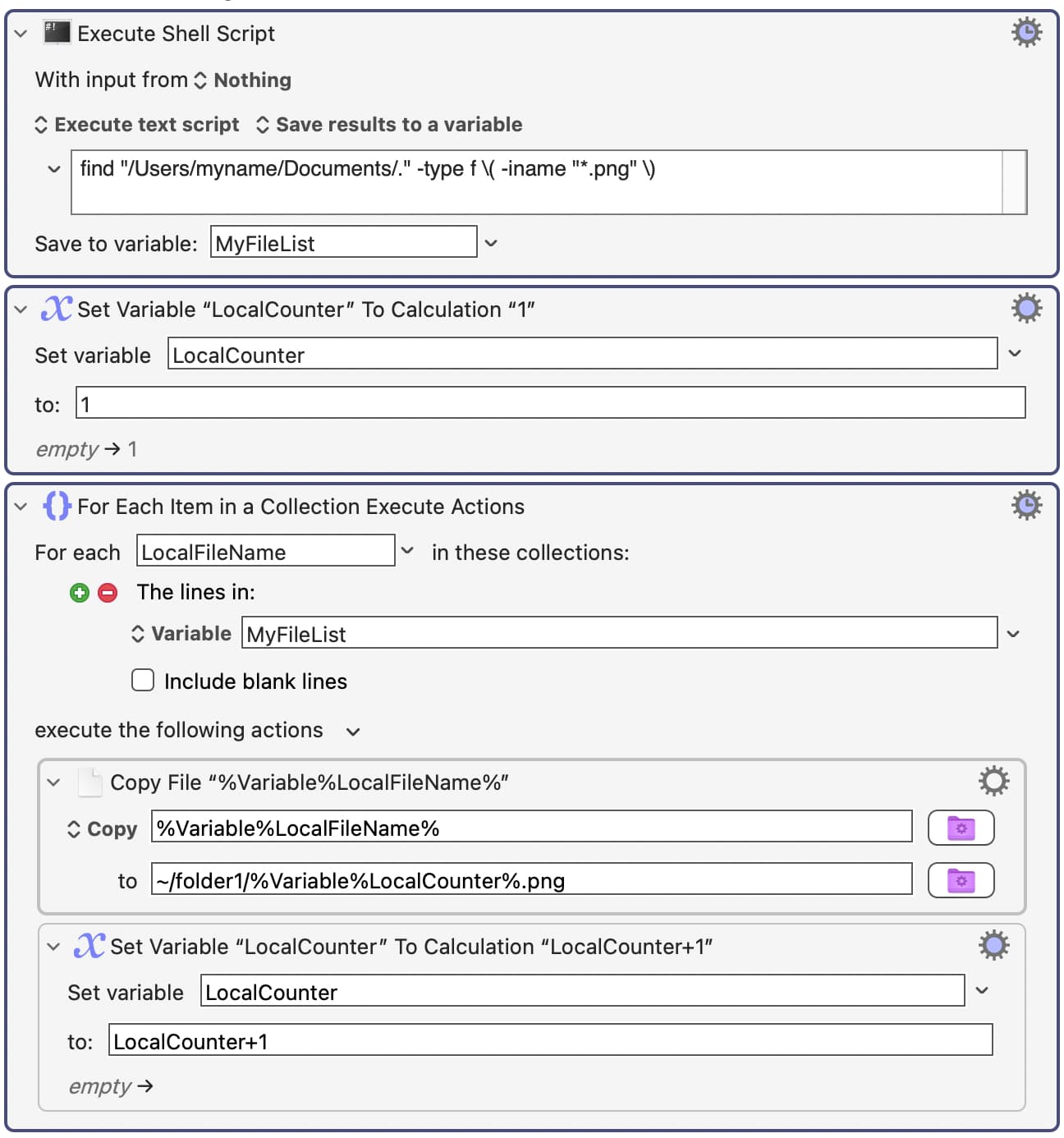The image size is (1064, 1138).
Task: Click the shell script find command text area
Action: [x=536, y=182]
